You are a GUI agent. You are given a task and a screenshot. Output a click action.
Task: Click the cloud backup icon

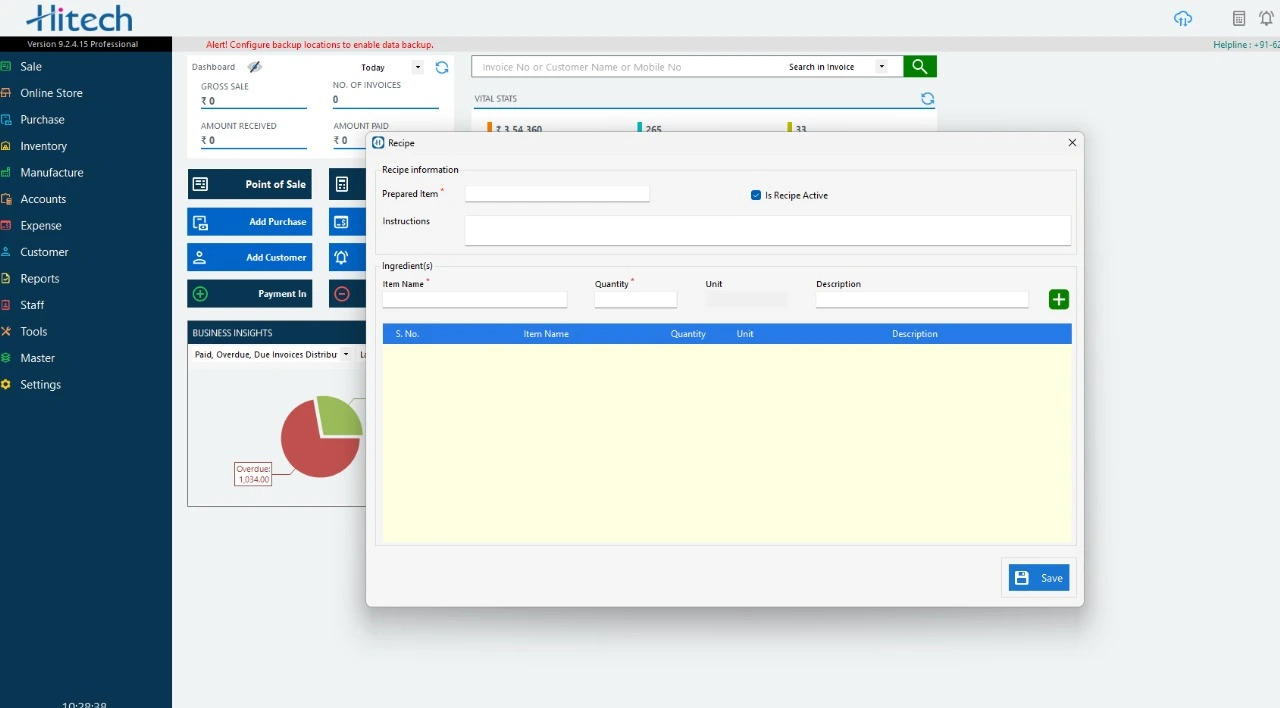(x=1183, y=19)
